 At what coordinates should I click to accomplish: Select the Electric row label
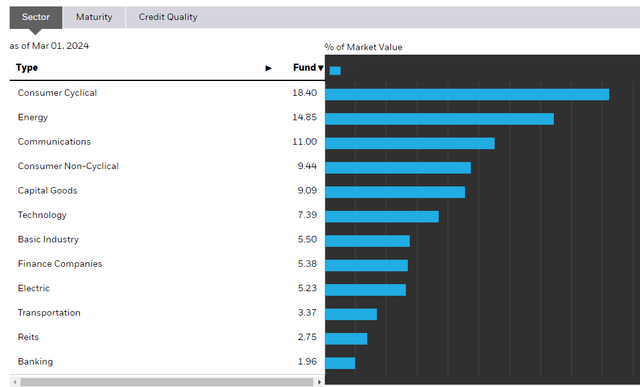(33, 288)
